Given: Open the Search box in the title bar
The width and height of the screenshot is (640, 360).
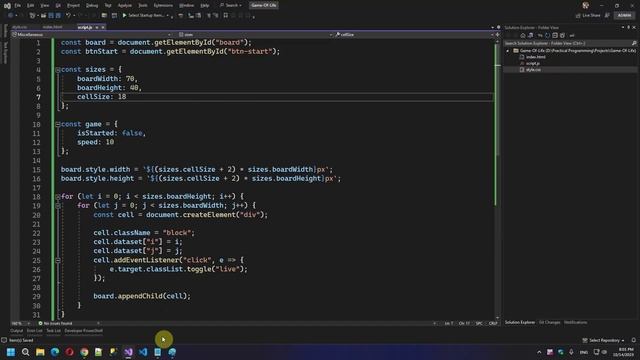Looking at the screenshot, I should click(231, 5).
